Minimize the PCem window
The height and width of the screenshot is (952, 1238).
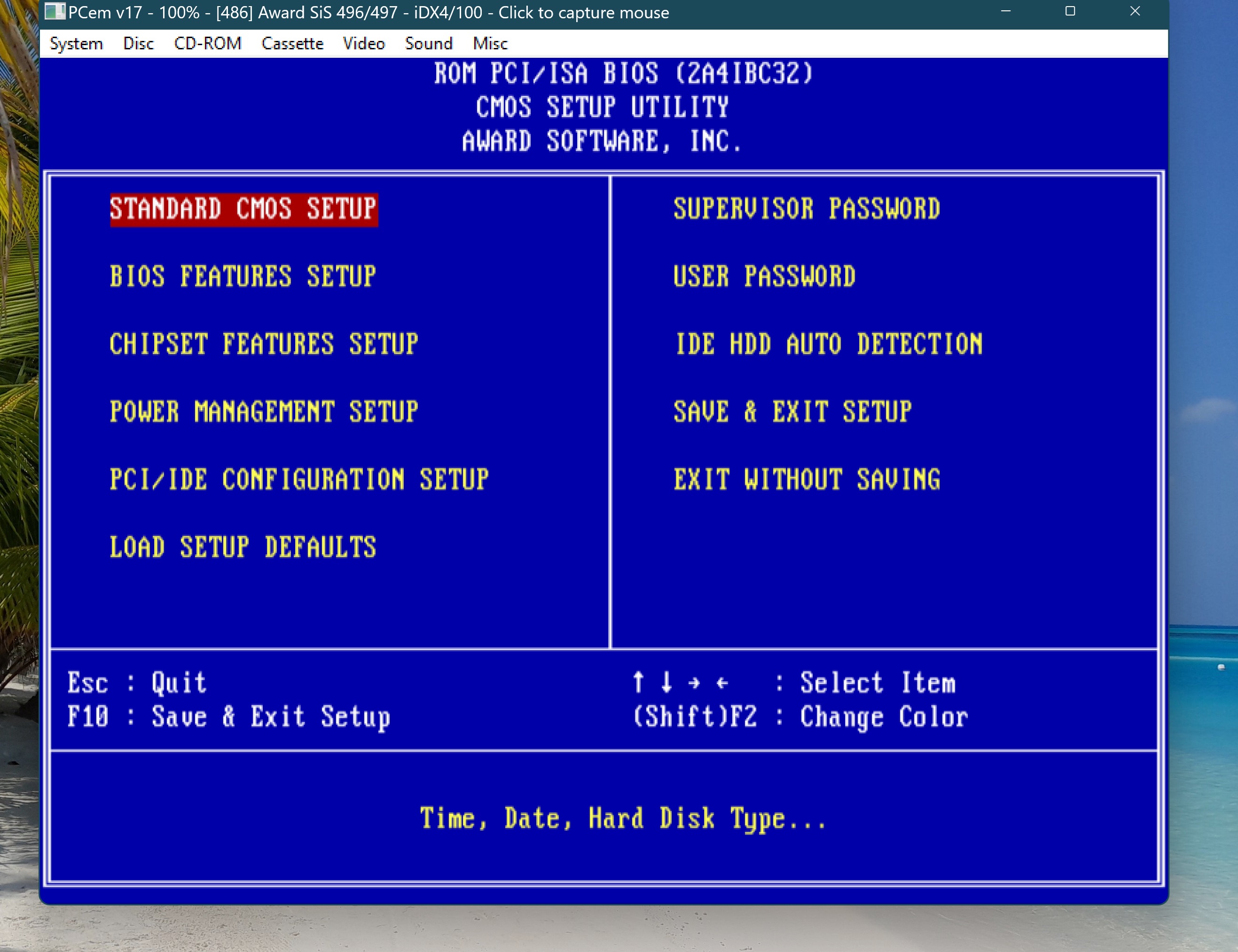(x=1006, y=11)
